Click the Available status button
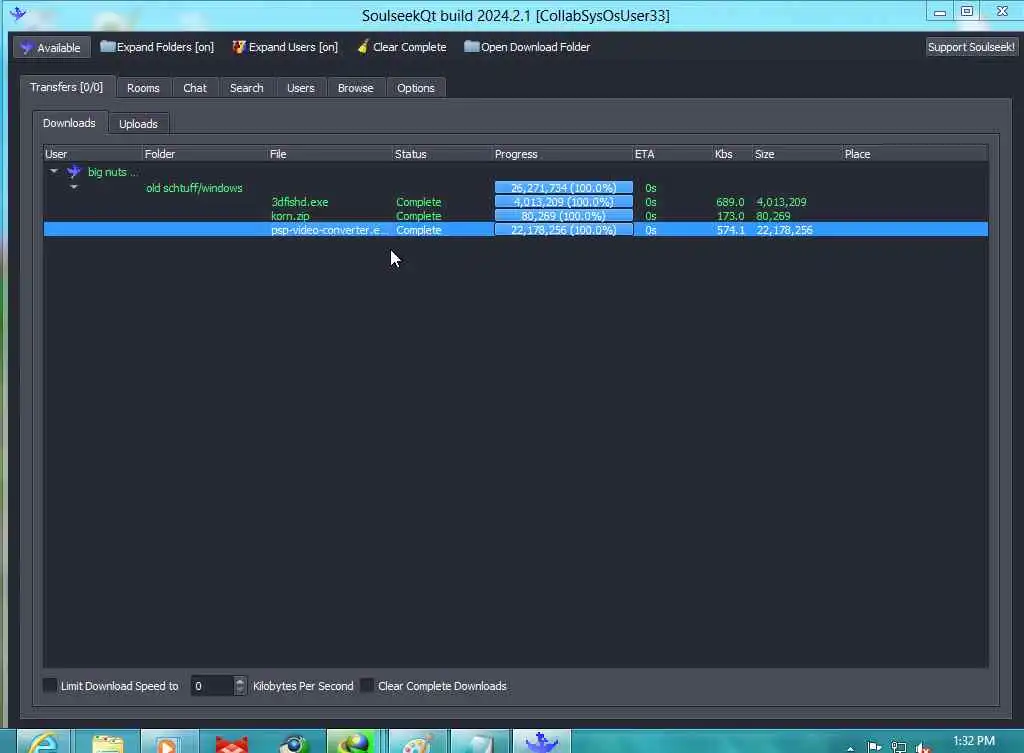This screenshot has height=753, width=1024. pyautogui.click(x=51, y=48)
